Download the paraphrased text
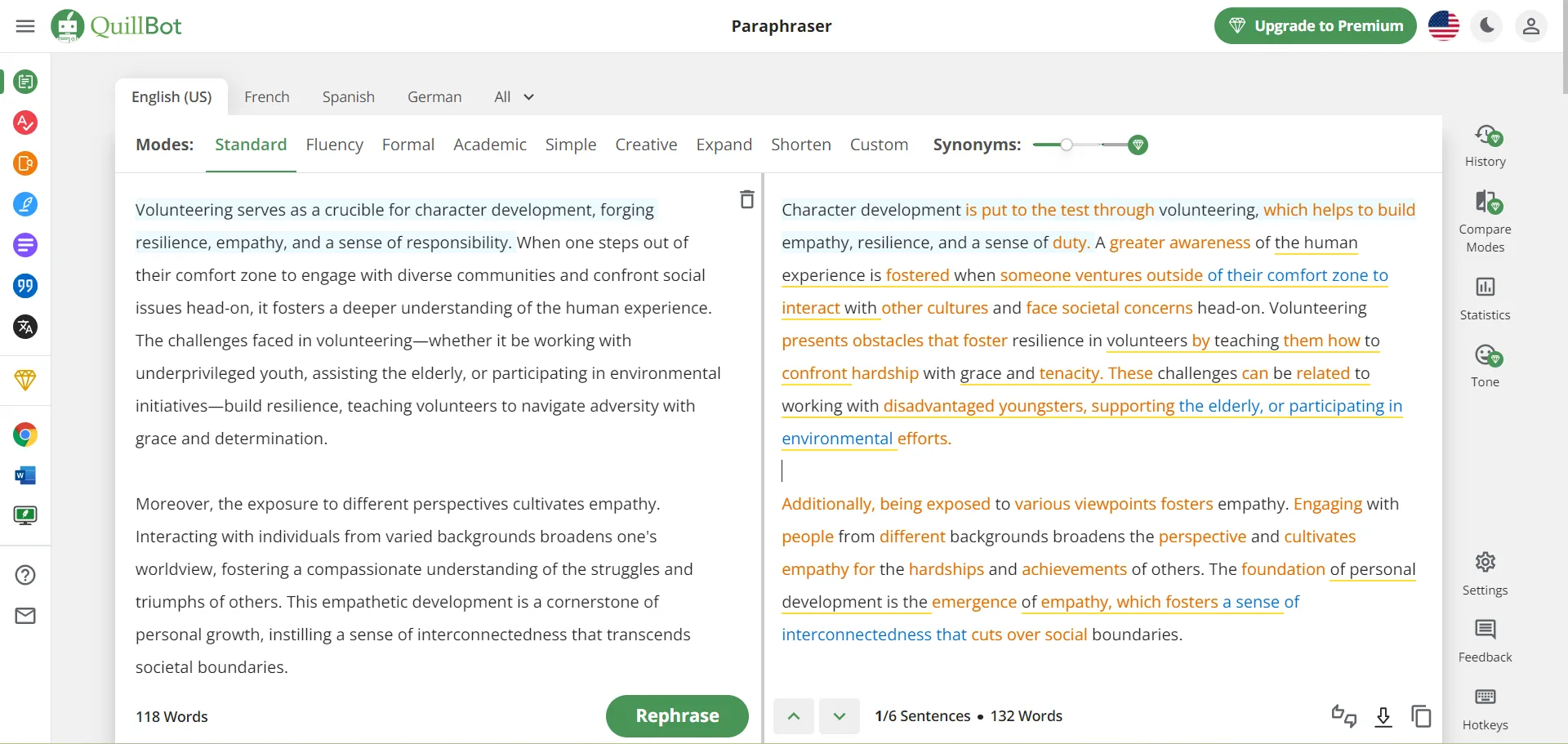The height and width of the screenshot is (744, 1568). click(x=1383, y=718)
